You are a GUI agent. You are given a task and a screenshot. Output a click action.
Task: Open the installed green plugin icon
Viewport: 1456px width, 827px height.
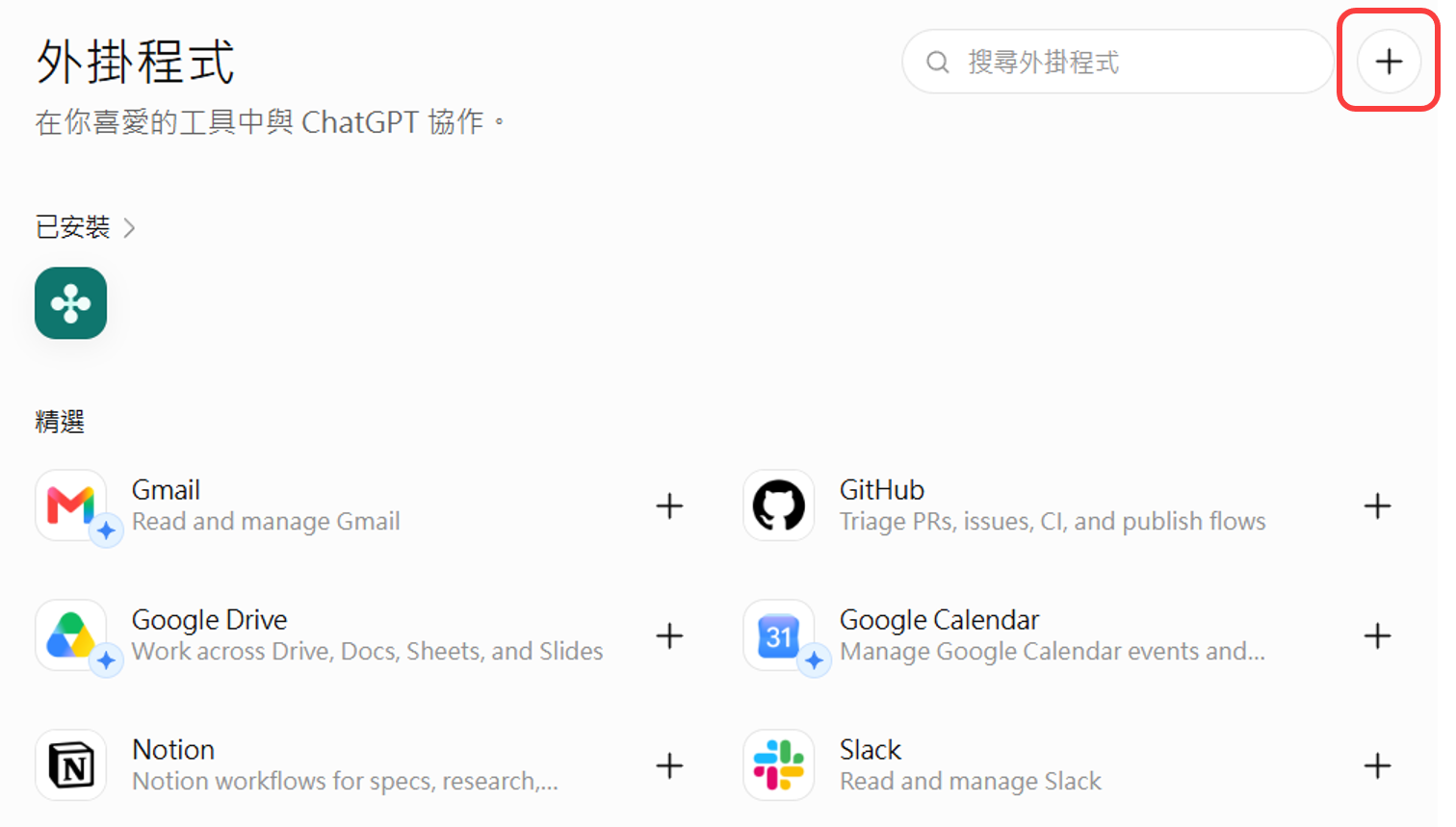71,303
